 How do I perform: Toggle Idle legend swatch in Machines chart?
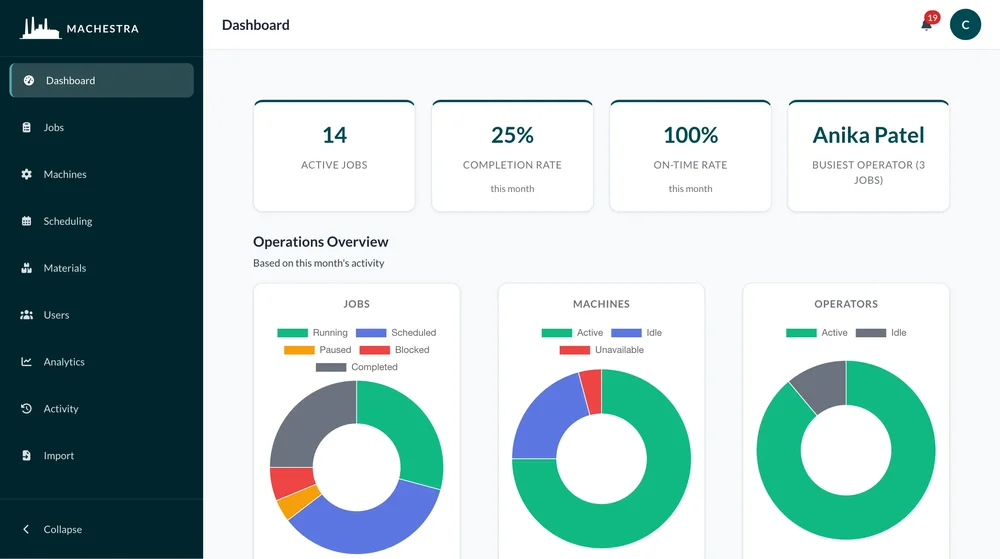(x=626, y=333)
